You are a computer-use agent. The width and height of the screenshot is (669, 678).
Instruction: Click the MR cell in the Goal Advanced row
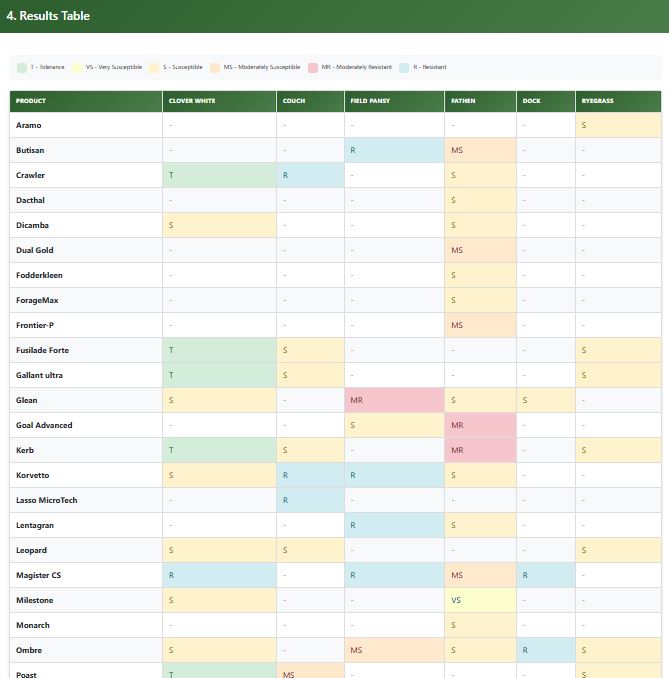click(480, 425)
